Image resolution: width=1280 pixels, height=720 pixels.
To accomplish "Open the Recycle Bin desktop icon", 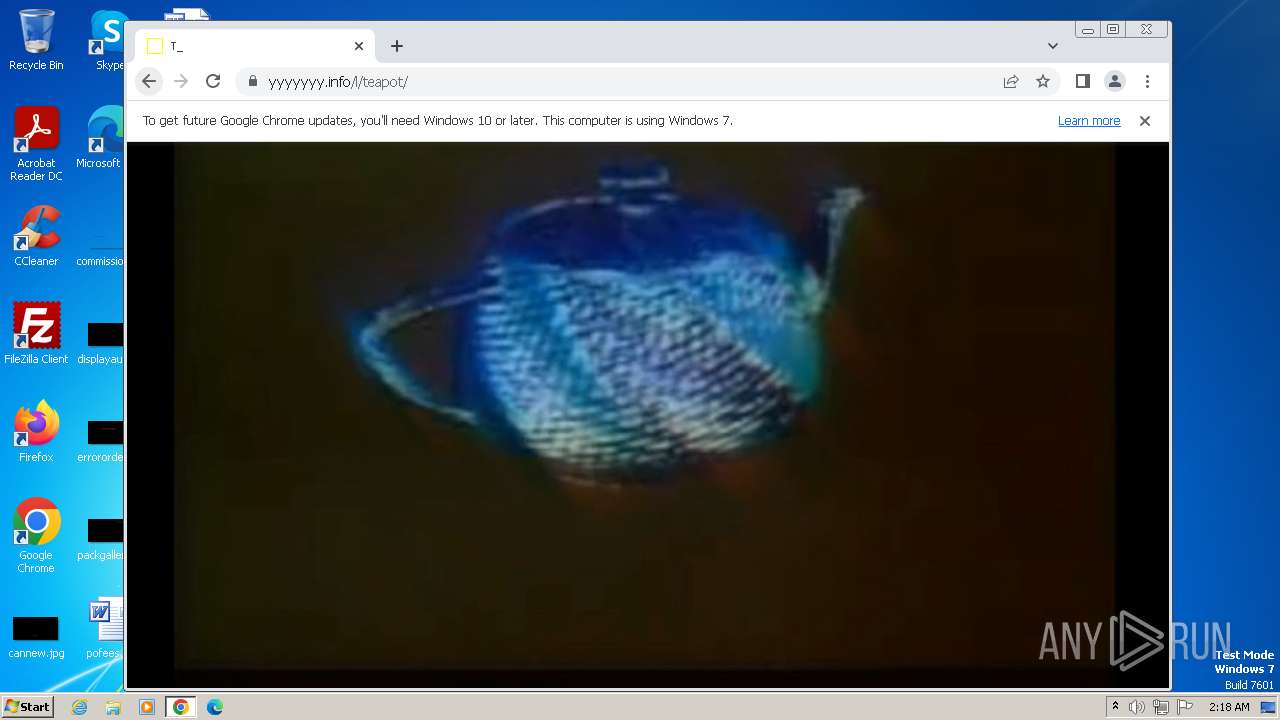I will tap(36, 40).
